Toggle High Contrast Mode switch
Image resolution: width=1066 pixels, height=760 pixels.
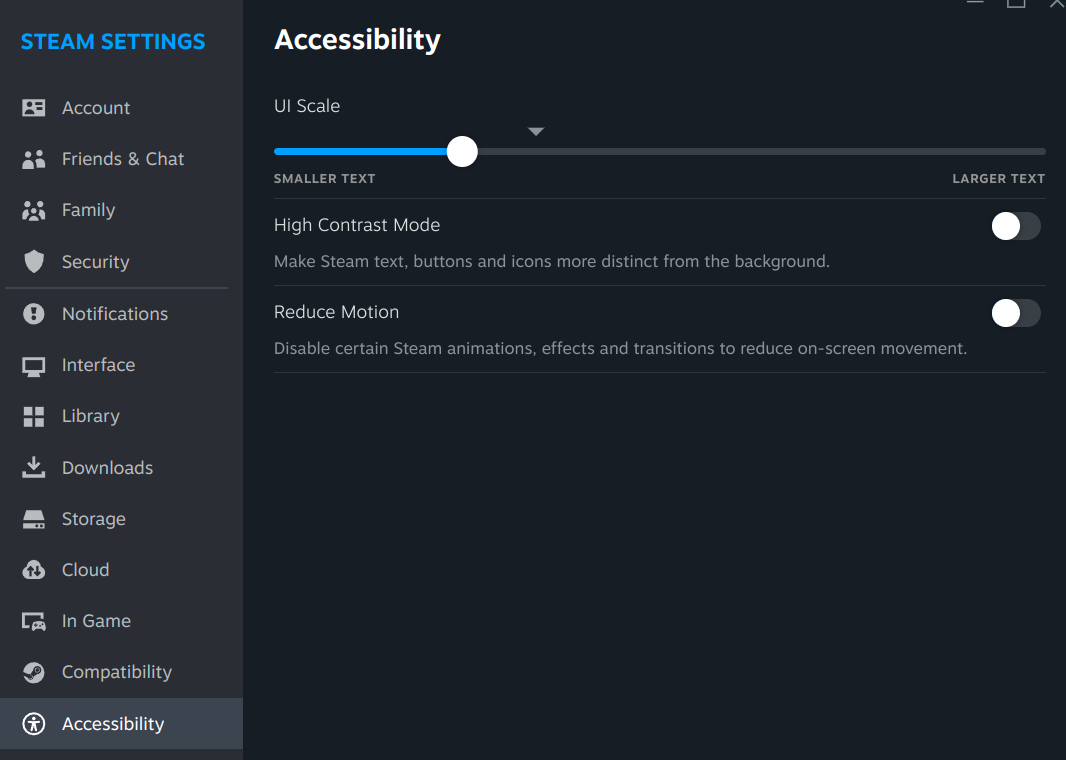click(x=1016, y=226)
